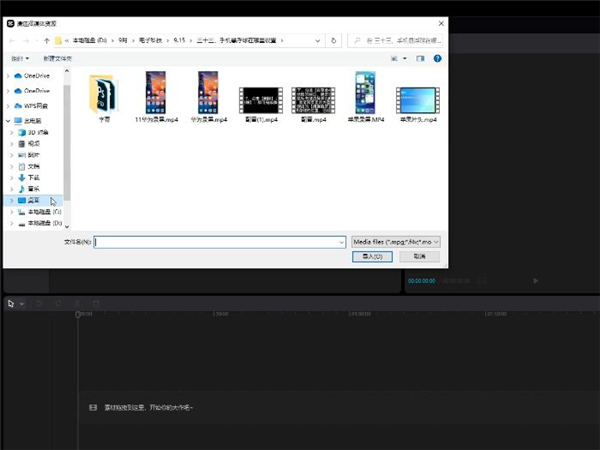Click the Cancel (取消) button
This screenshot has height=450, width=600.
(419, 256)
